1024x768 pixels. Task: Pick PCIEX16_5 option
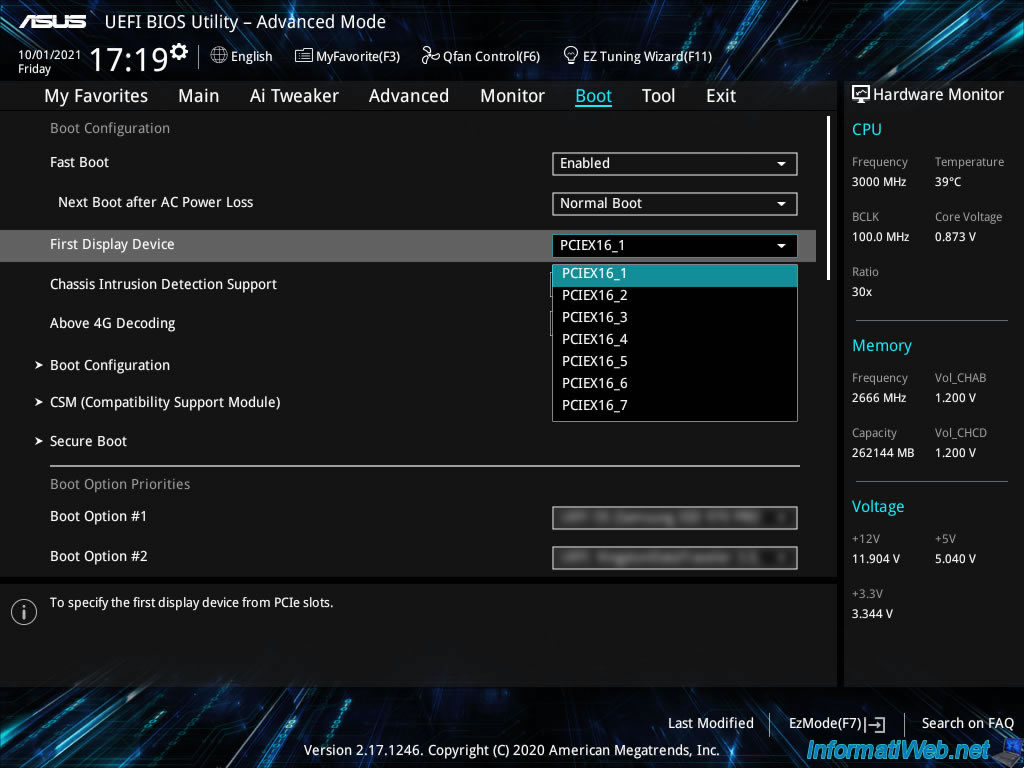(675, 361)
